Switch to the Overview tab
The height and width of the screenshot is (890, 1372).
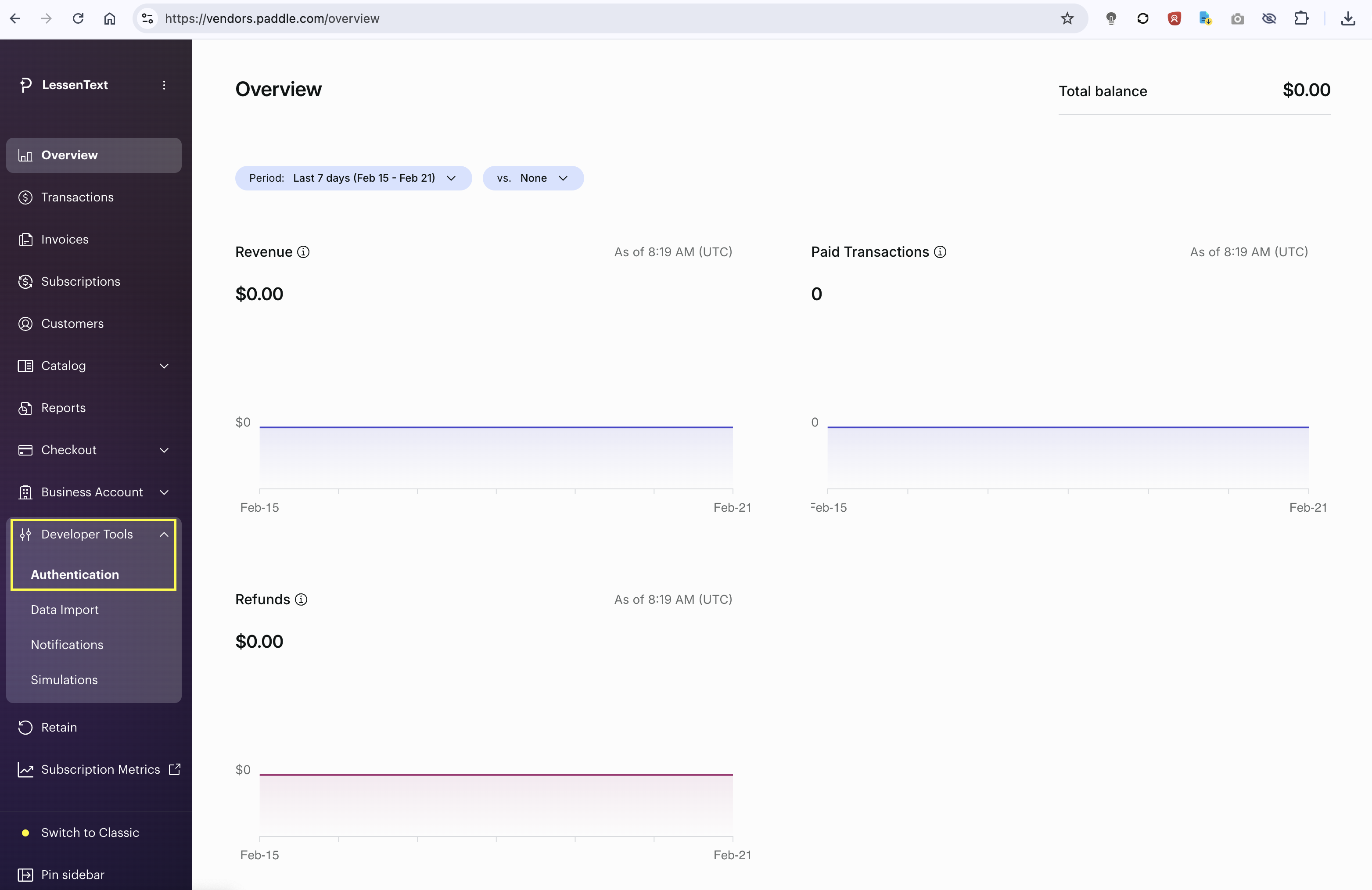69,154
